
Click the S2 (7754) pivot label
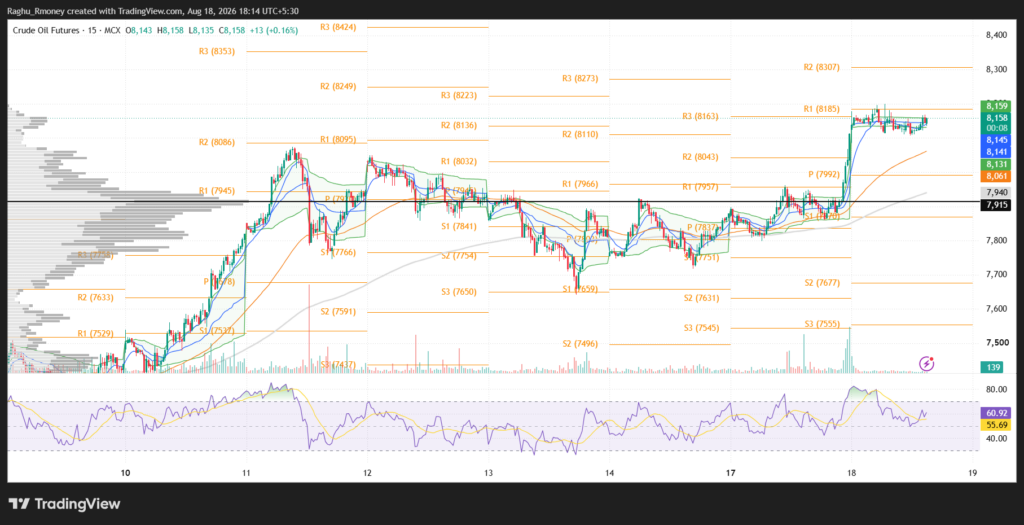[458, 255]
